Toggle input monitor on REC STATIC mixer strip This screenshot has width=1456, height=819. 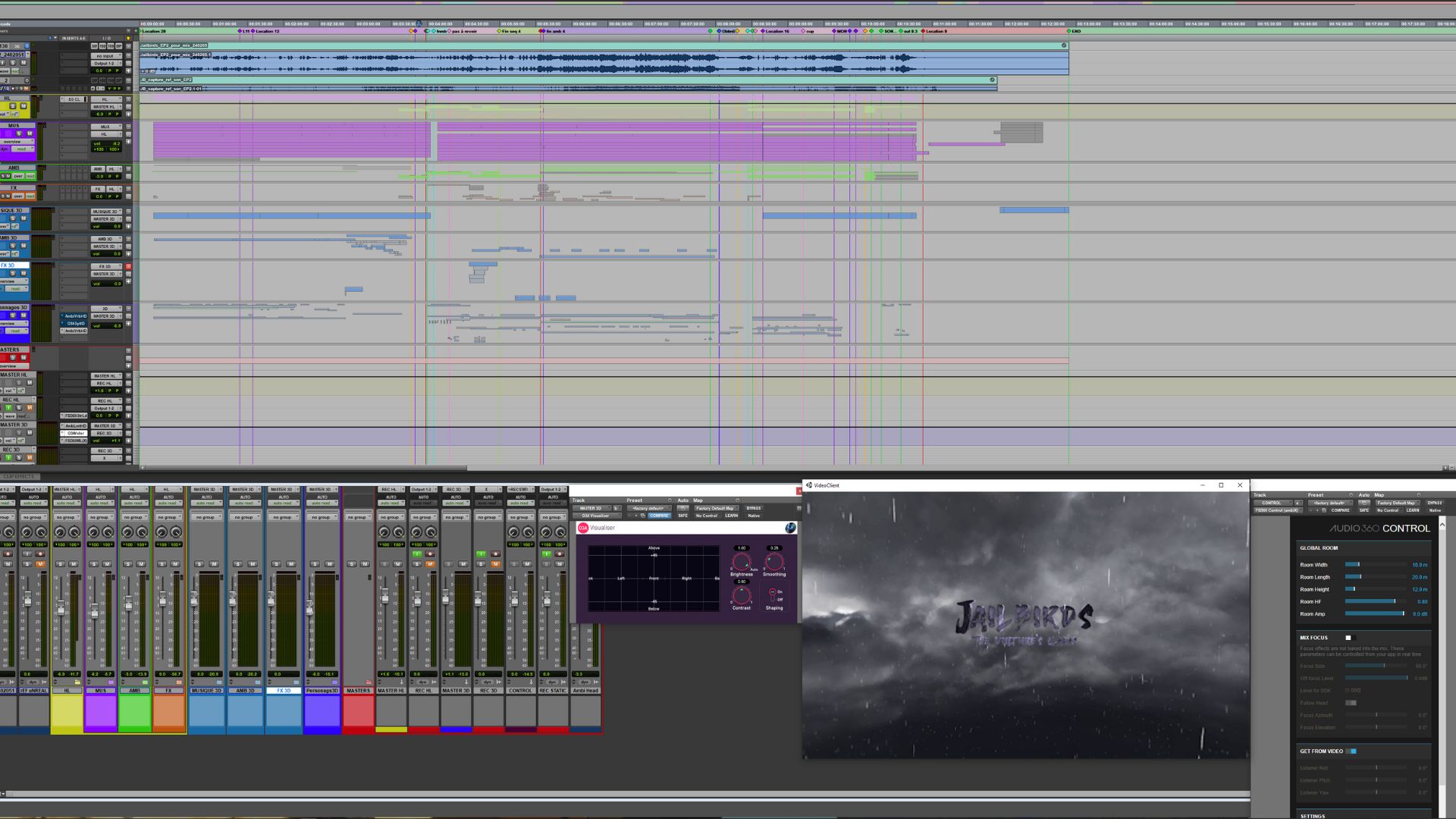tap(546, 554)
